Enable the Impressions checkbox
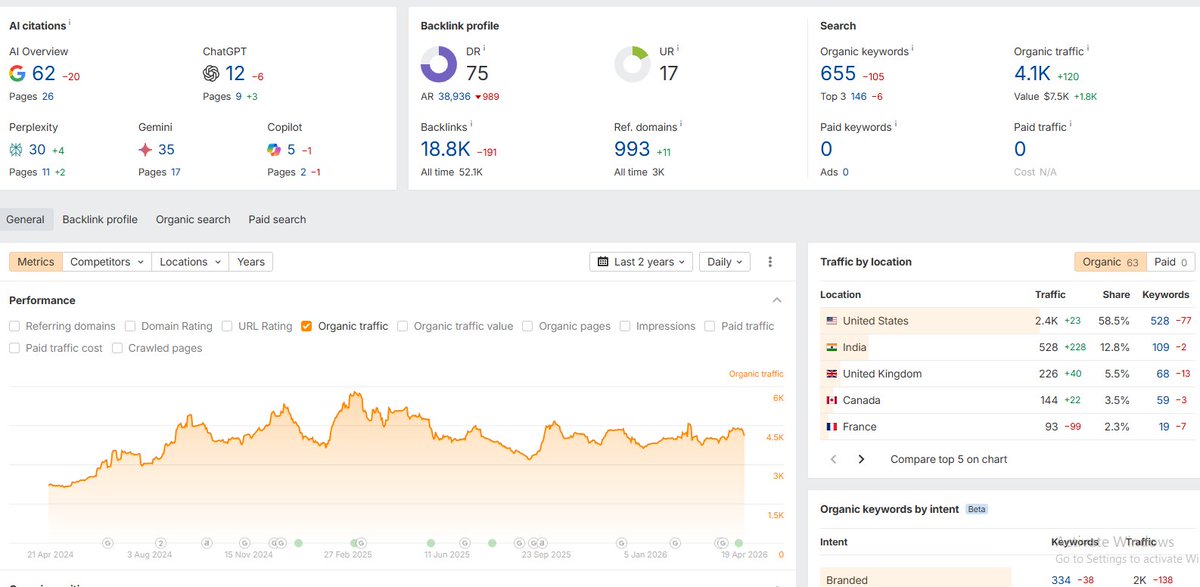Image resolution: width=1200 pixels, height=587 pixels. 625,326
